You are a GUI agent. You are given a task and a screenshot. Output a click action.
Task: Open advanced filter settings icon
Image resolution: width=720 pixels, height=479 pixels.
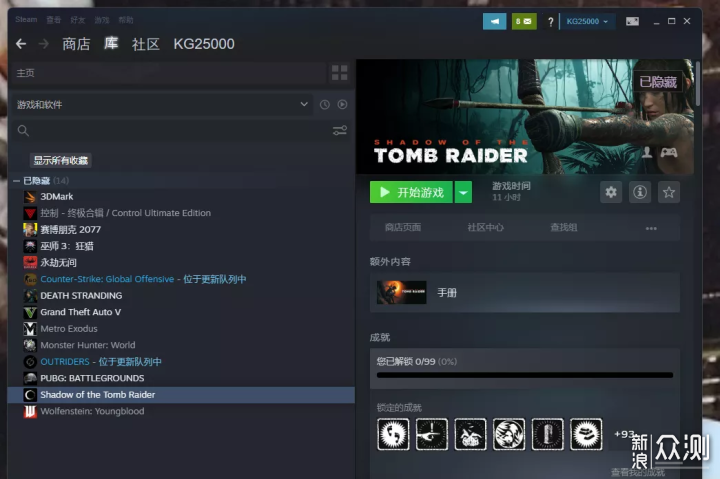click(340, 131)
